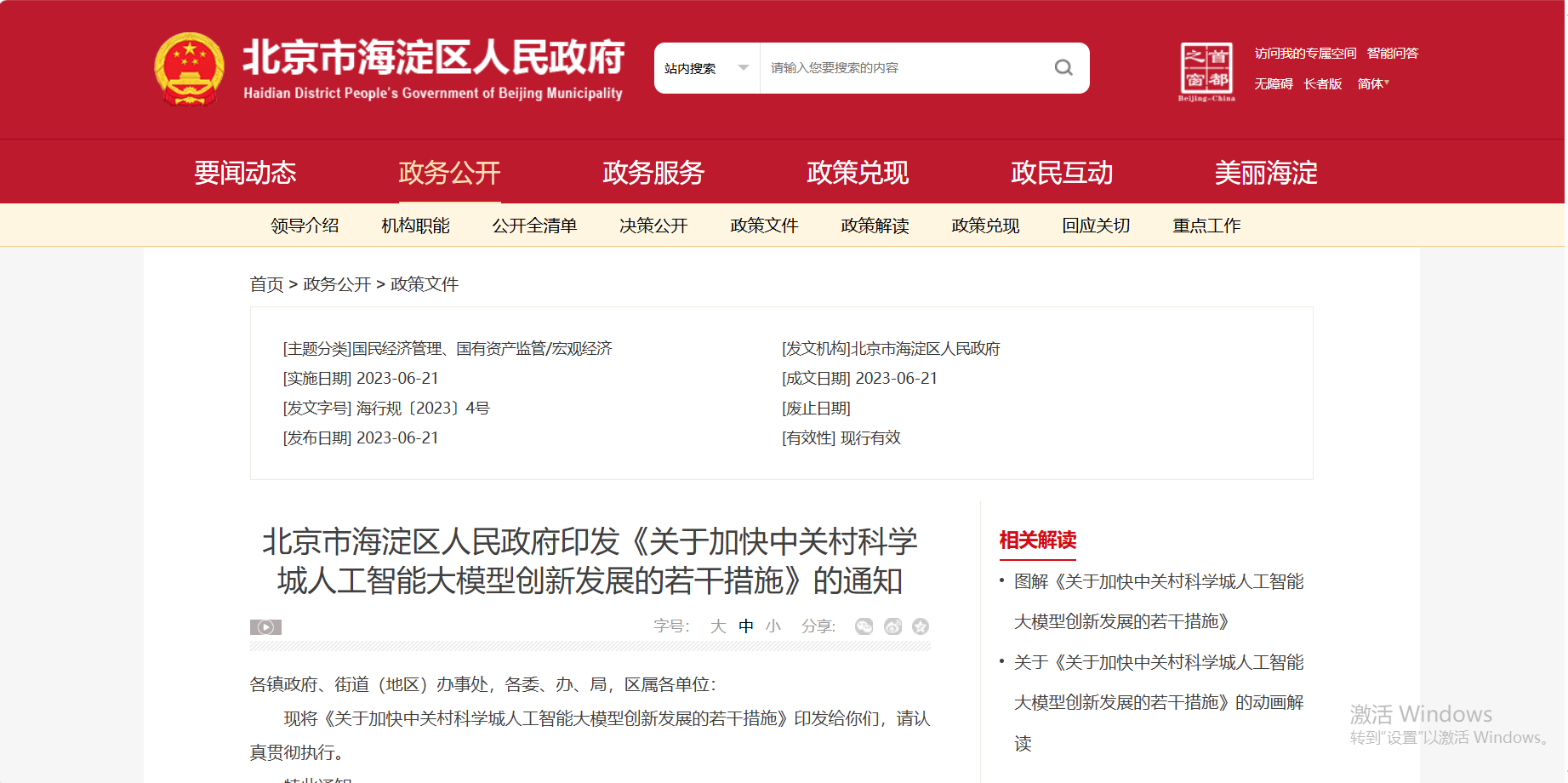Screen dimensions: 1568x783
Task: Set font size to 小 (small)
Action: tap(773, 626)
